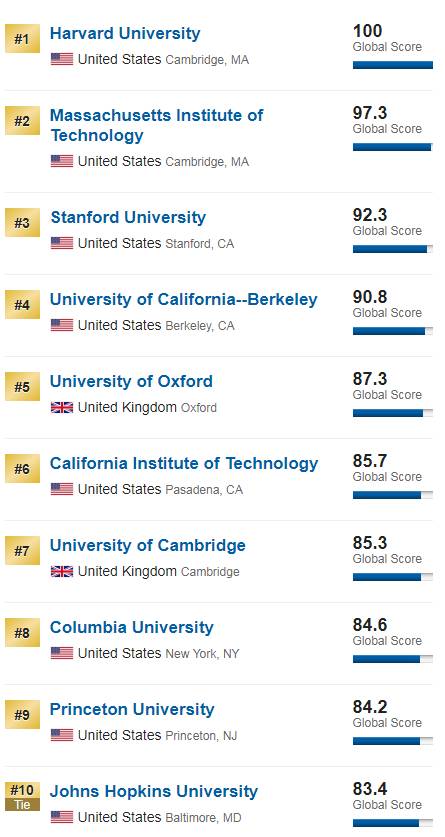The width and height of the screenshot is (445, 837).
Task: Click the #10 Tie rank badge
Action: pos(22,796)
